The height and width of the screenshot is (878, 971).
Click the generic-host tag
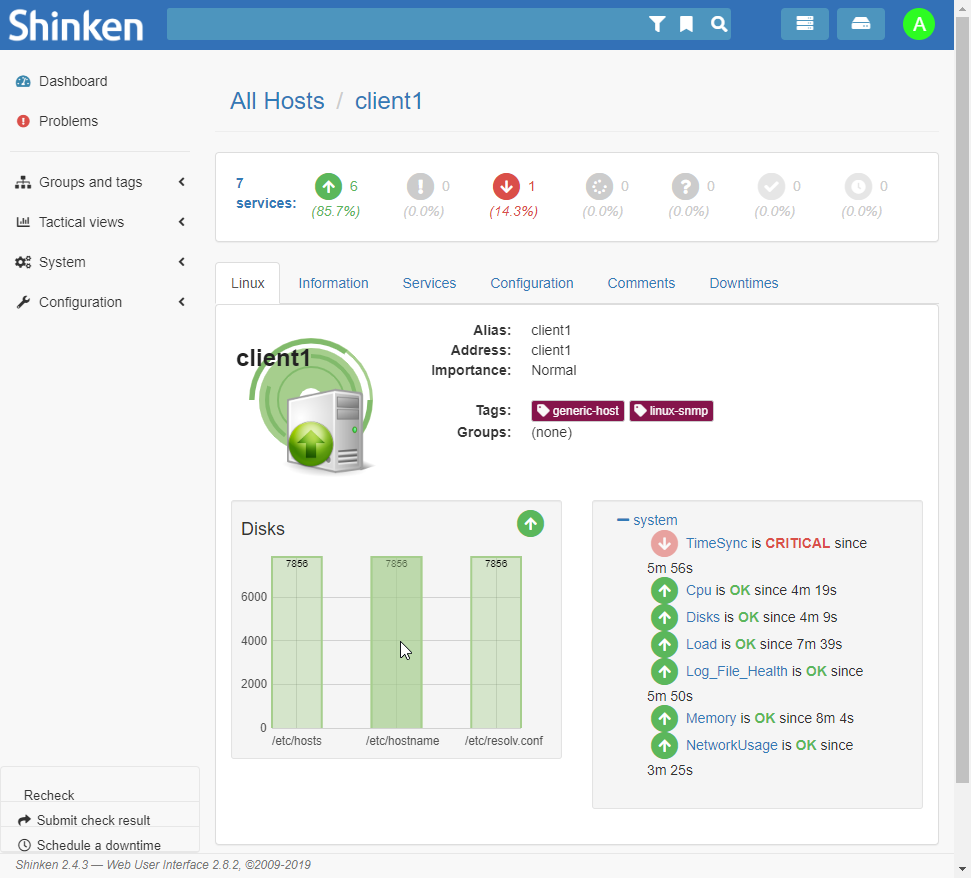click(x=578, y=411)
